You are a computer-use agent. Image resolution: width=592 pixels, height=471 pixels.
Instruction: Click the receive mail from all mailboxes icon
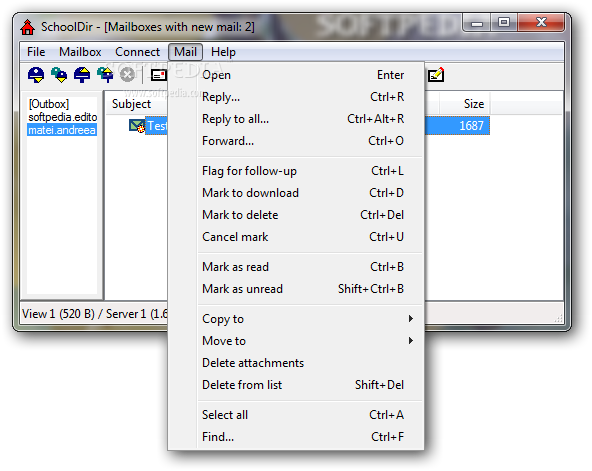point(59,75)
